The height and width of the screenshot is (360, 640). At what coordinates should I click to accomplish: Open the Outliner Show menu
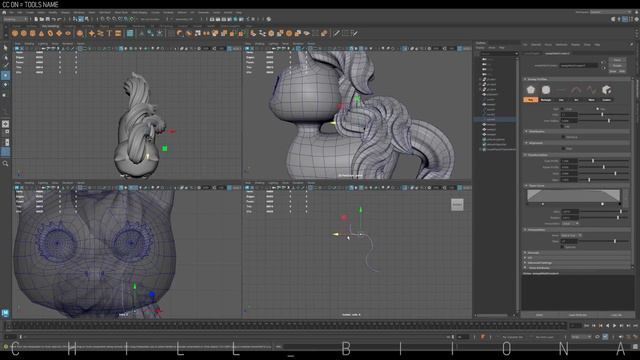tap(492, 48)
